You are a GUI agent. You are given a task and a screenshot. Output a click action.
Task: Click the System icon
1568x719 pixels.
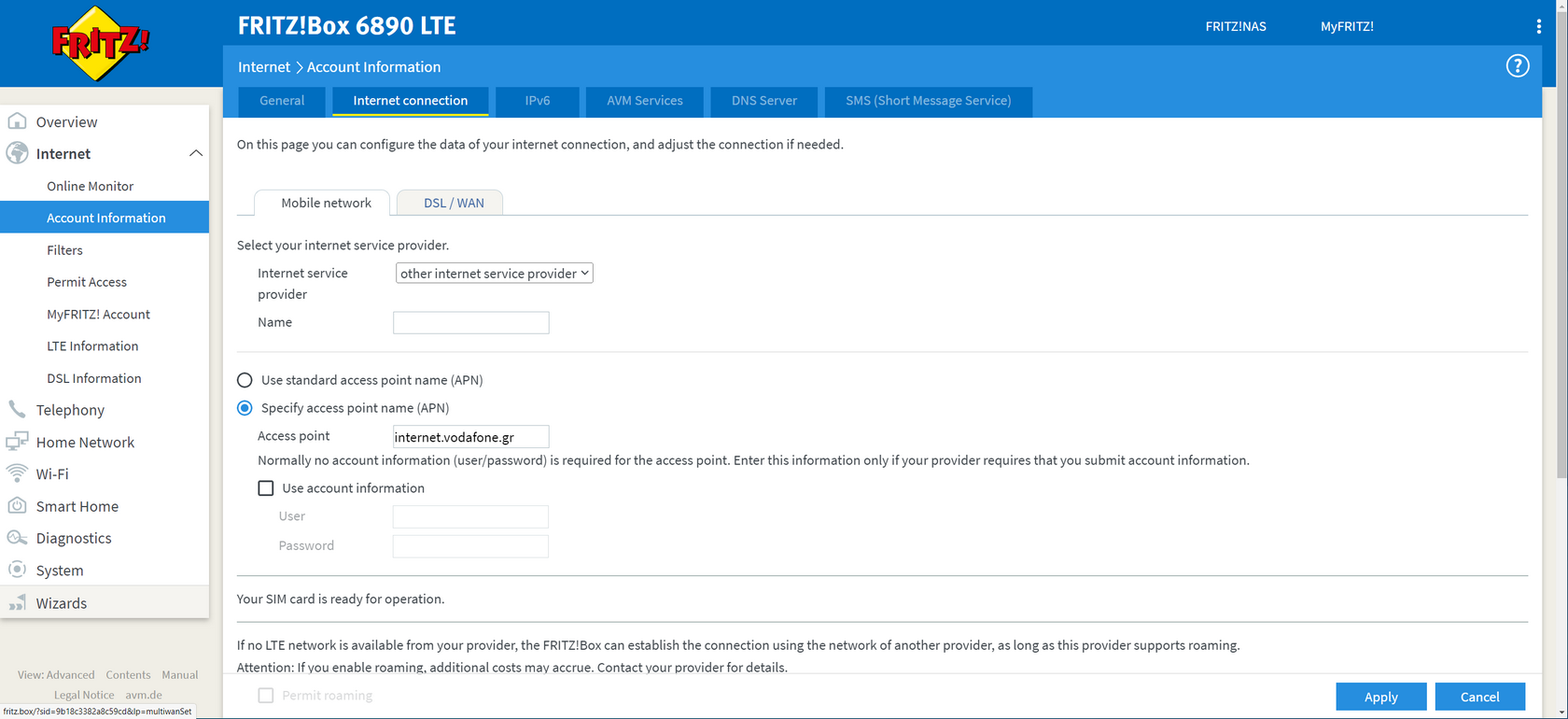click(17, 570)
